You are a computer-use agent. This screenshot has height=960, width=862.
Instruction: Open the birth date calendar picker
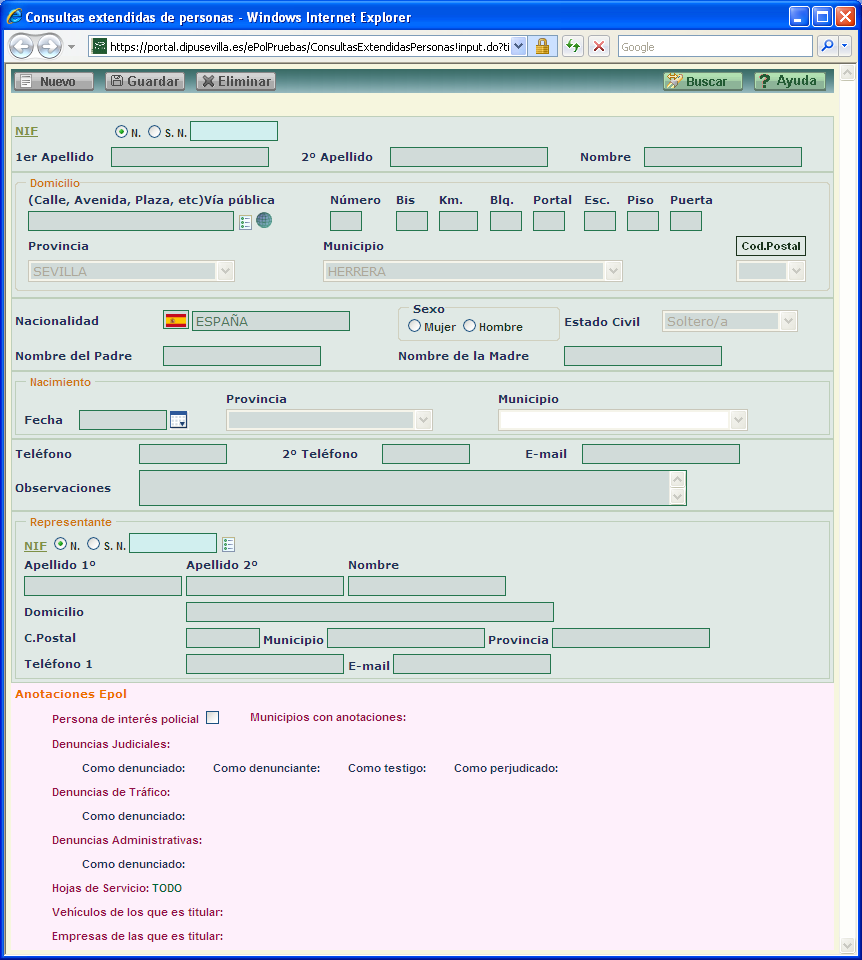pyautogui.click(x=179, y=420)
